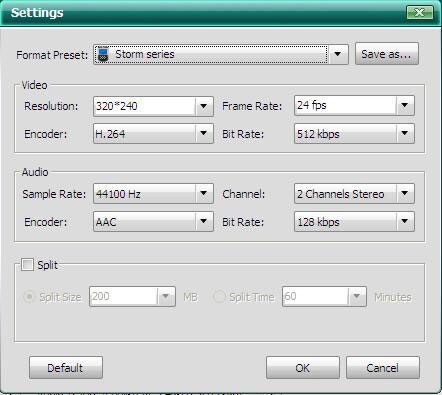442x395 pixels.
Task: Click the Channel label
Action: (244, 194)
